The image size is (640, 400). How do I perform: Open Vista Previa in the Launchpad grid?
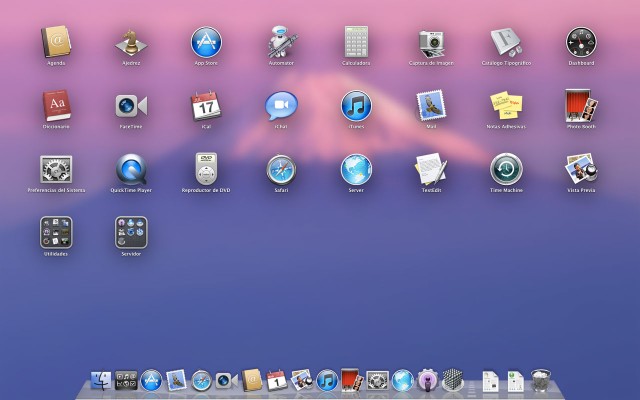tap(581, 169)
